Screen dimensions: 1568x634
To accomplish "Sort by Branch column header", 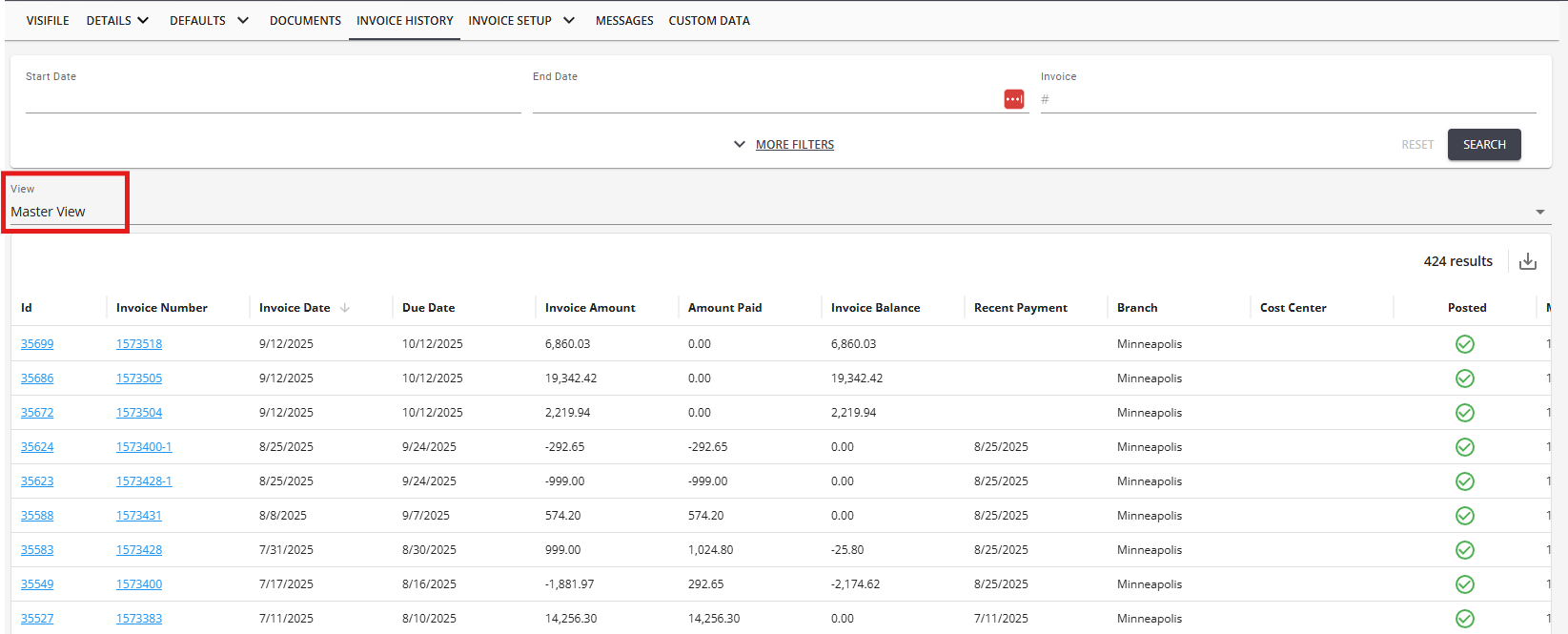I will [x=1137, y=308].
